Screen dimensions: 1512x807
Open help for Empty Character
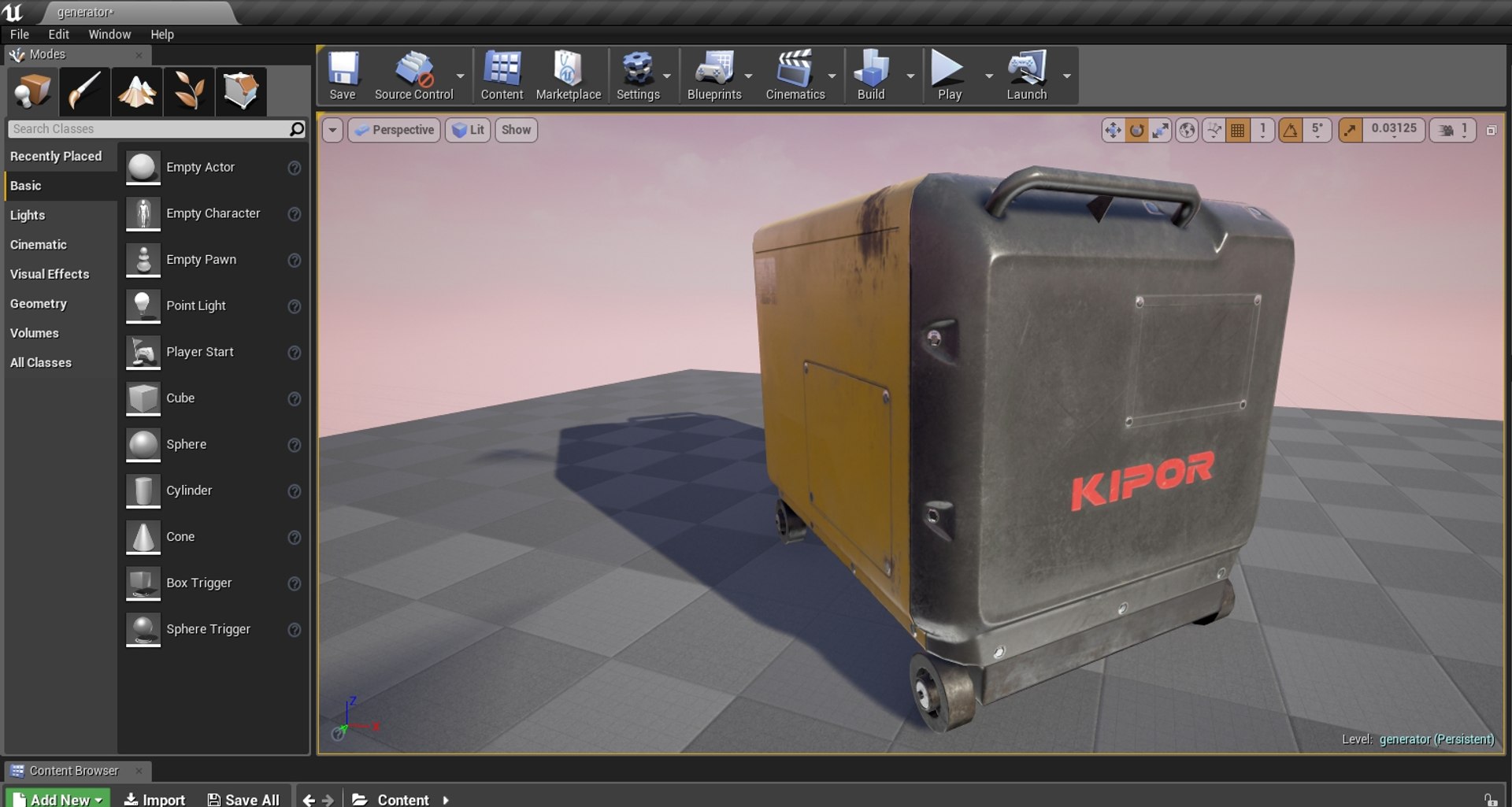(295, 214)
